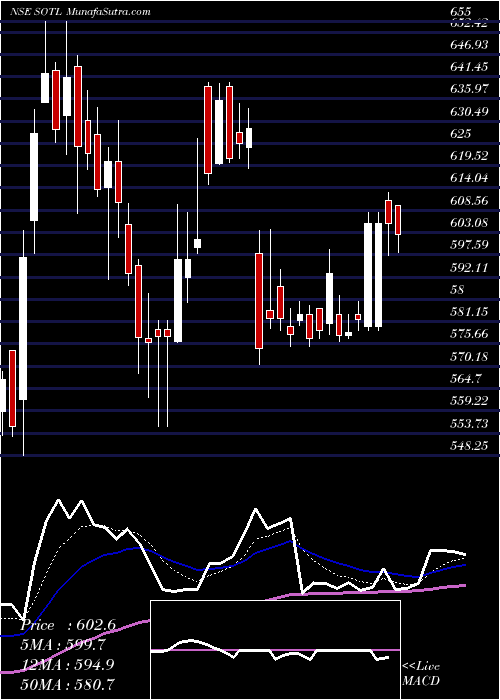This screenshot has width=500, height=700.
Task: Click the Price : 602.6 legend entry
Action: coord(68,625)
